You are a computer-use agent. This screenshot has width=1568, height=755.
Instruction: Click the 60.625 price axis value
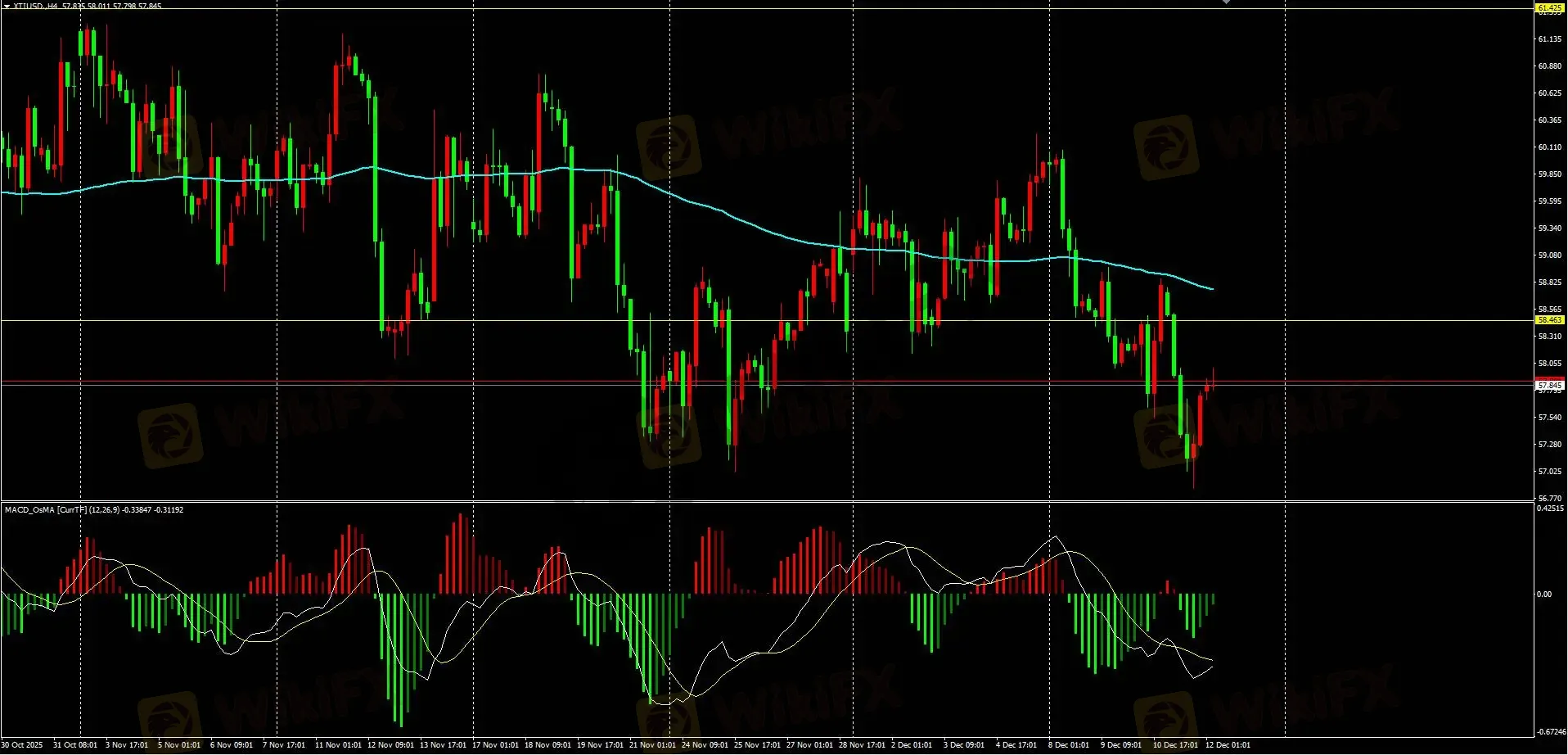[1550, 93]
